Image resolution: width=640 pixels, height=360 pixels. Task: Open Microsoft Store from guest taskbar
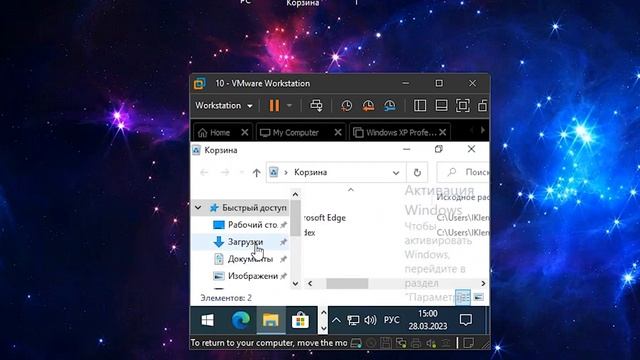[300, 320]
